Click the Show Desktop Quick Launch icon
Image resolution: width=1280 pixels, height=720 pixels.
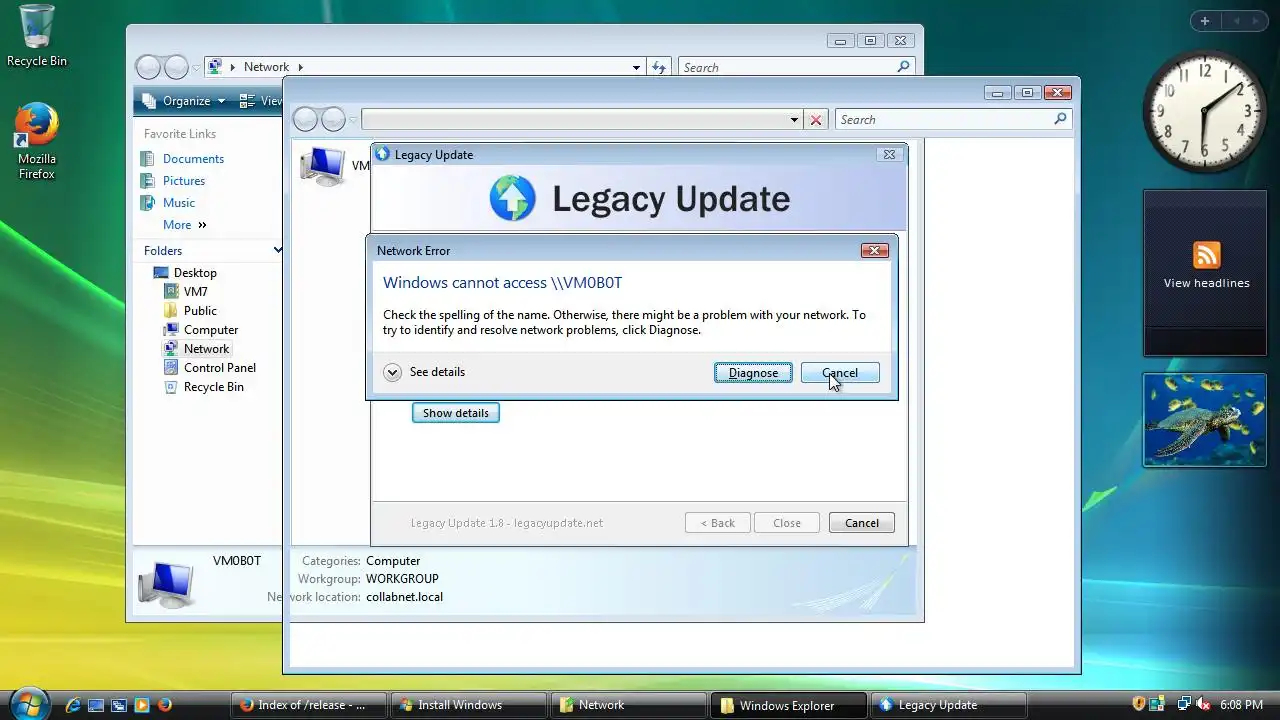tap(96, 705)
